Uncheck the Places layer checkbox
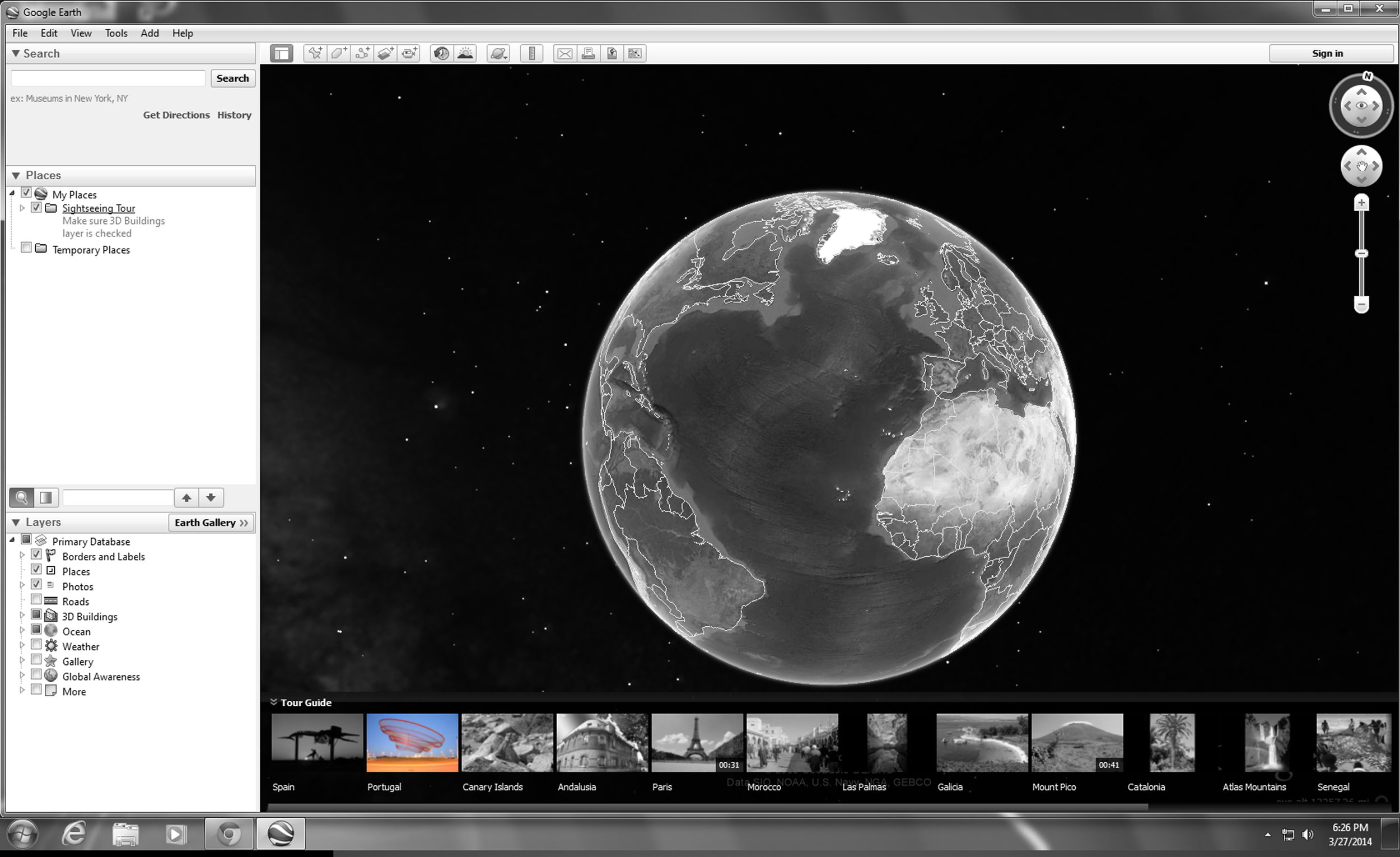The width and height of the screenshot is (1400, 857). pos(36,570)
